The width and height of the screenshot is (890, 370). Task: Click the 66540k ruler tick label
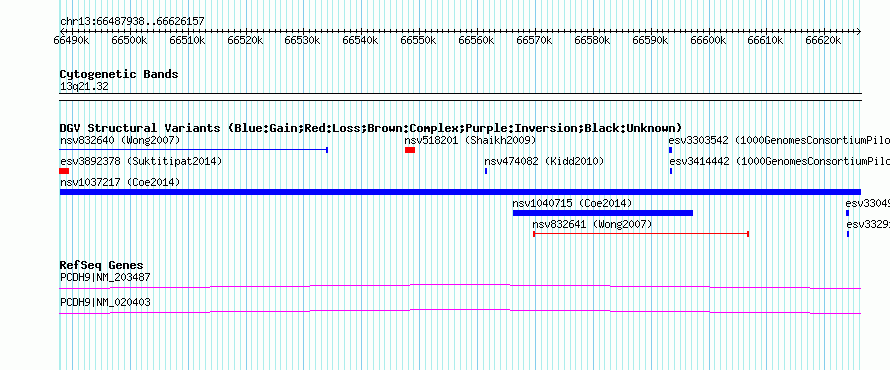pos(360,41)
